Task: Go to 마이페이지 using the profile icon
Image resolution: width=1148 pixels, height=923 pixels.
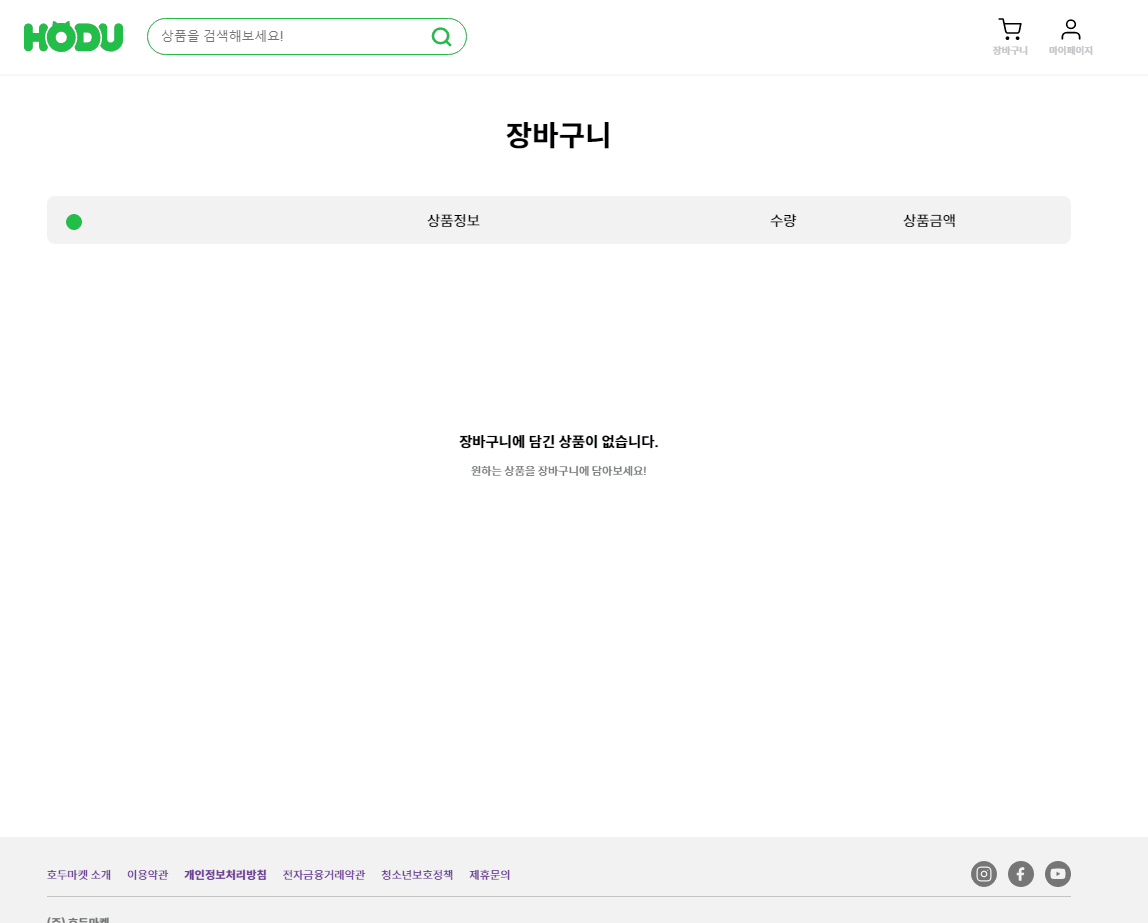Action: (x=1070, y=36)
